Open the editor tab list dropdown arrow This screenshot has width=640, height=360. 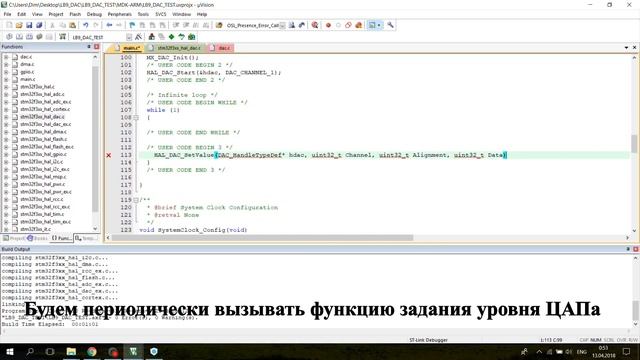627,48
